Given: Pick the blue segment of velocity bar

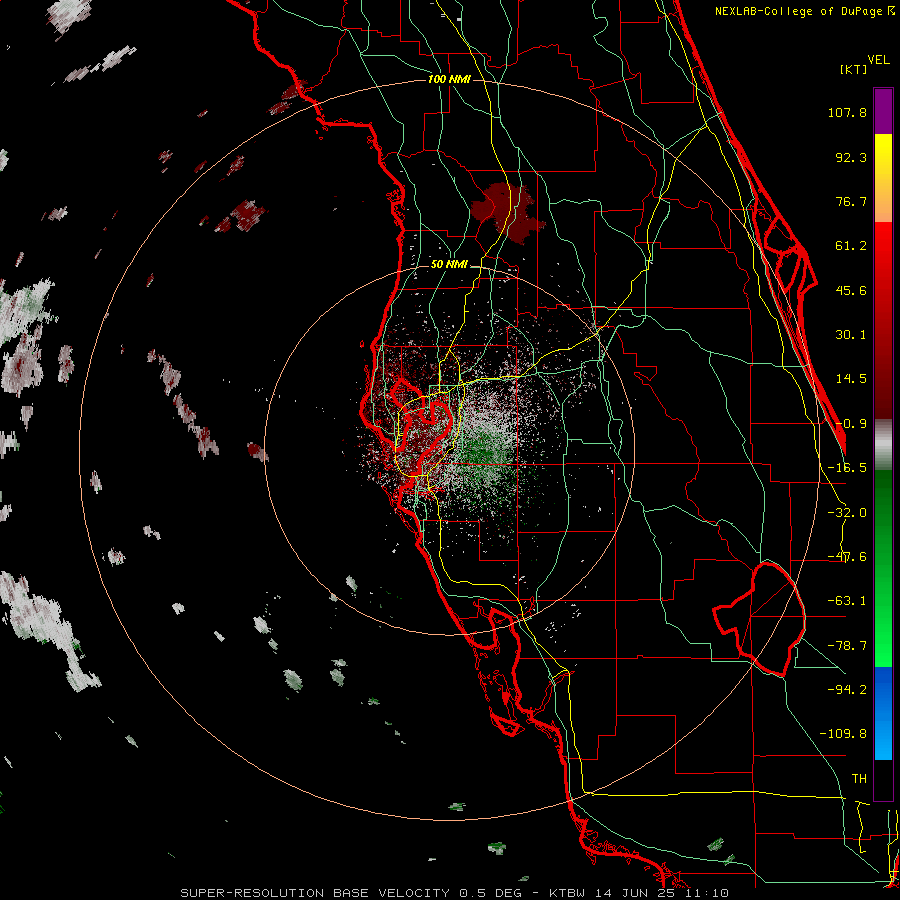Looking at the screenshot, I should 883,713.
